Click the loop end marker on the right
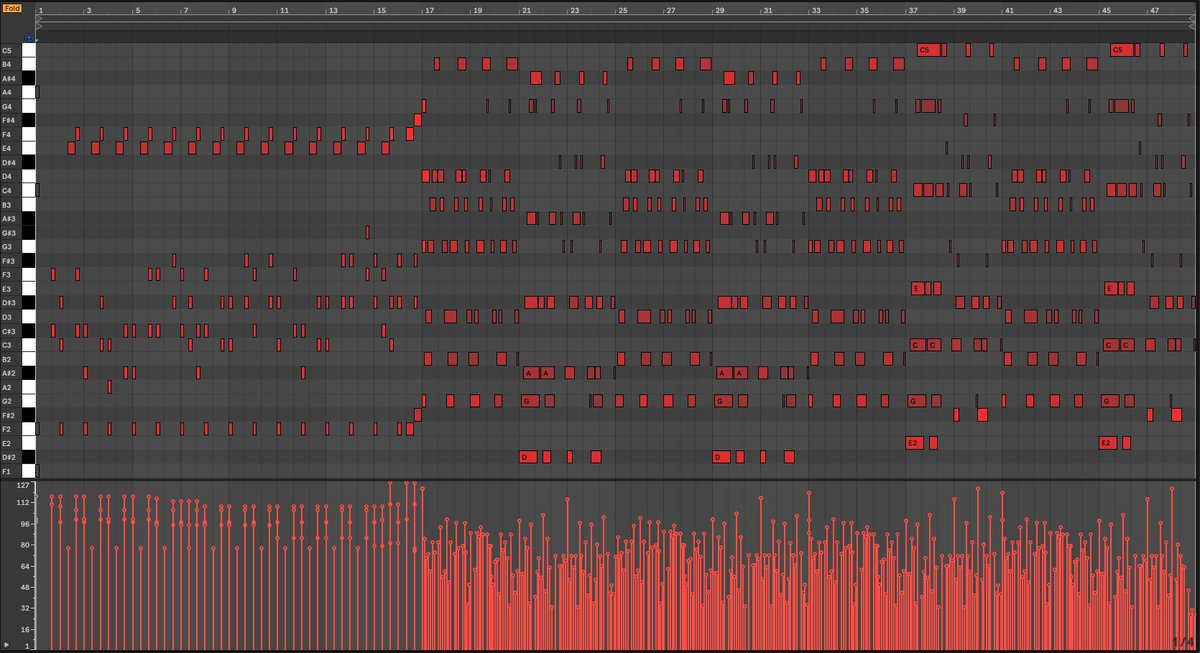Screen dimensions: 1200x653 1193,18
